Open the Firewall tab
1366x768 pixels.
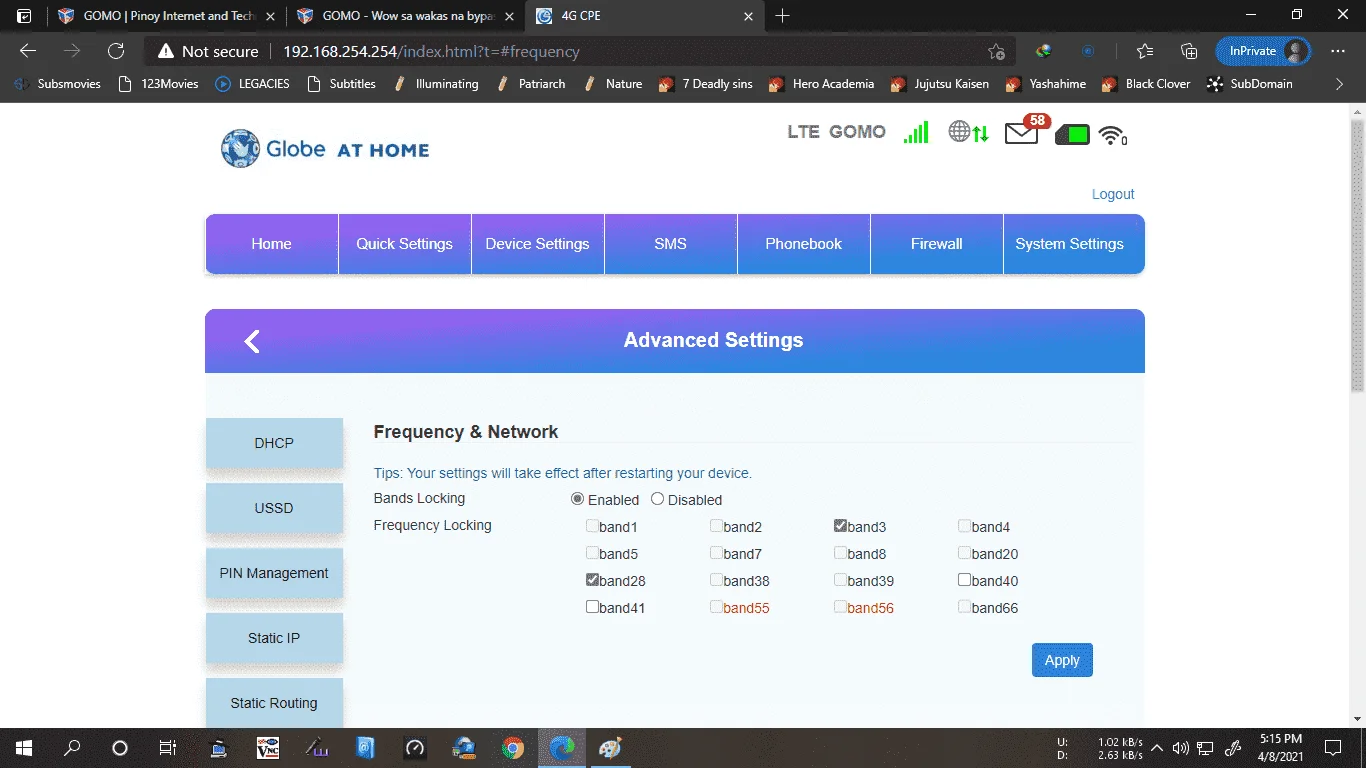point(937,244)
